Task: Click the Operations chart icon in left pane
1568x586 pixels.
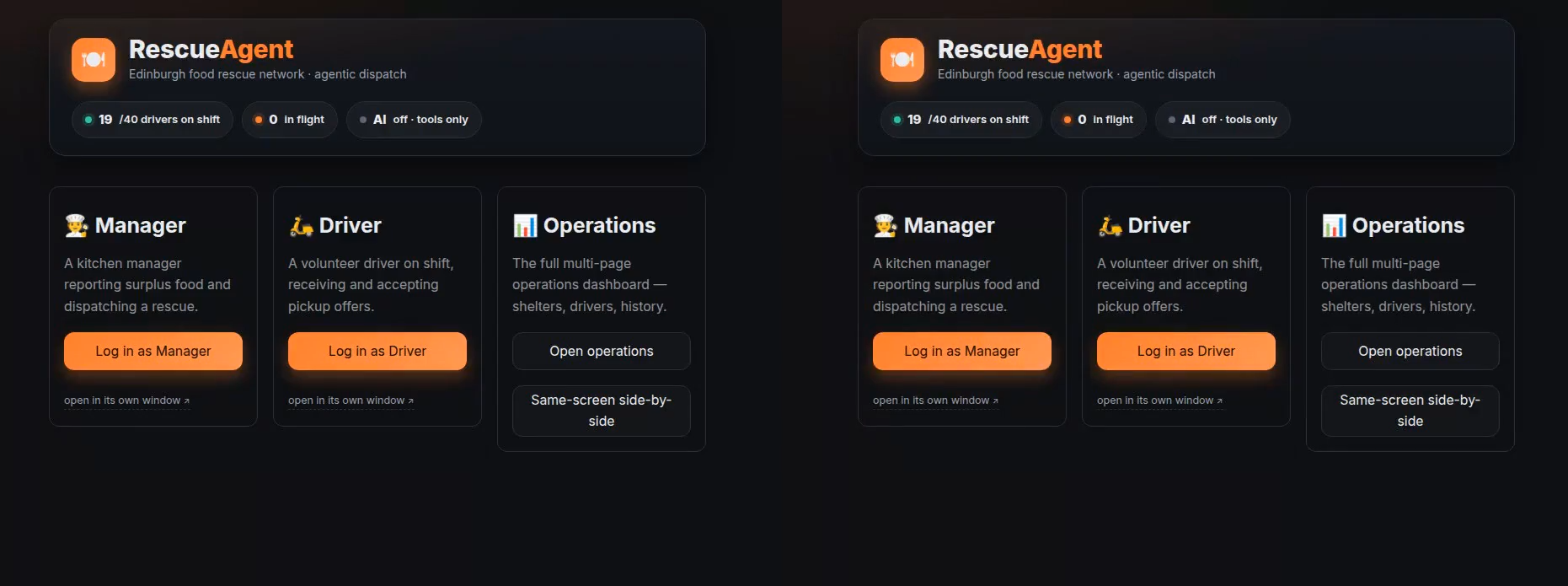Action: [525, 225]
